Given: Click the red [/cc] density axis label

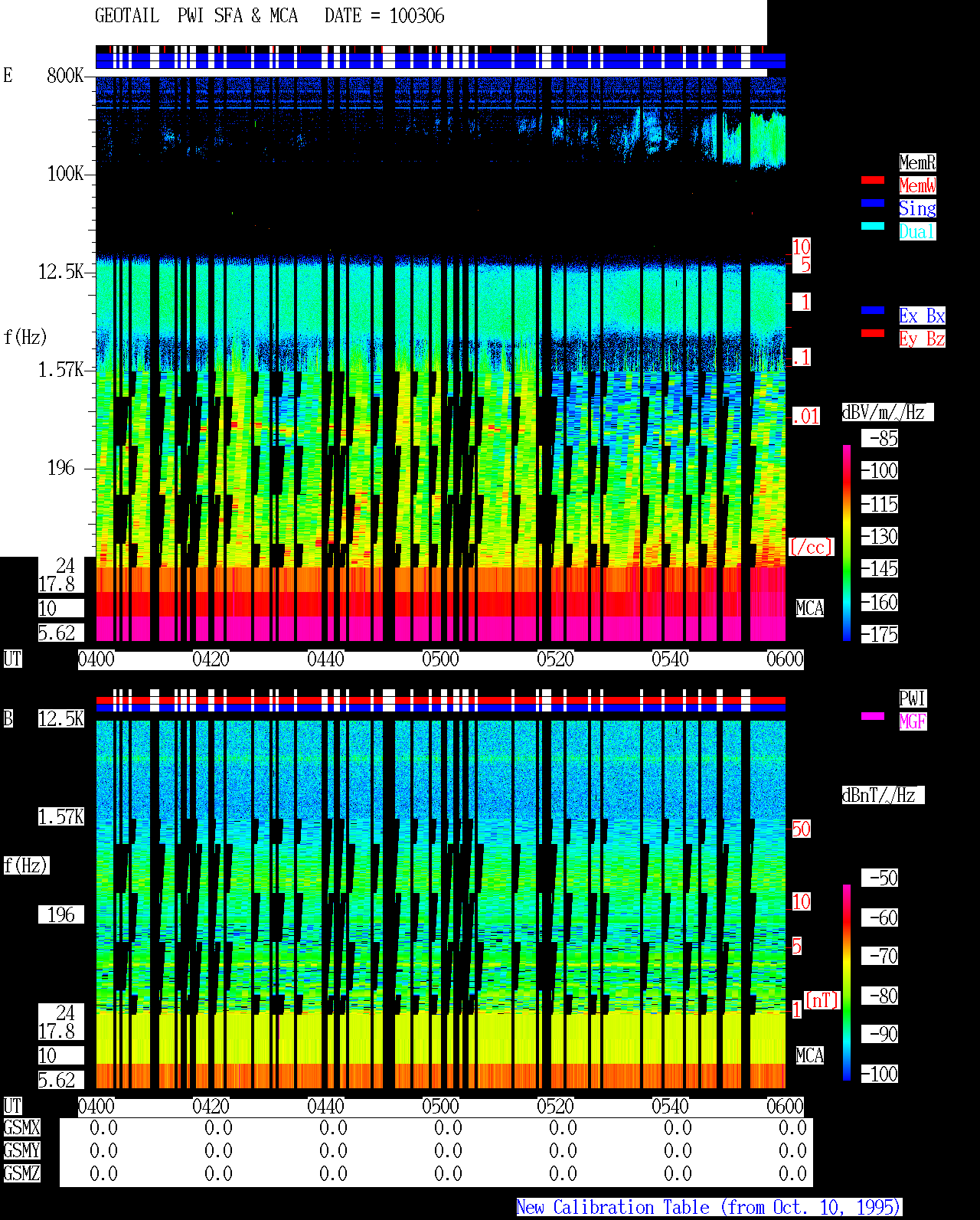Looking at the screenshot, I should pos(812,548).
